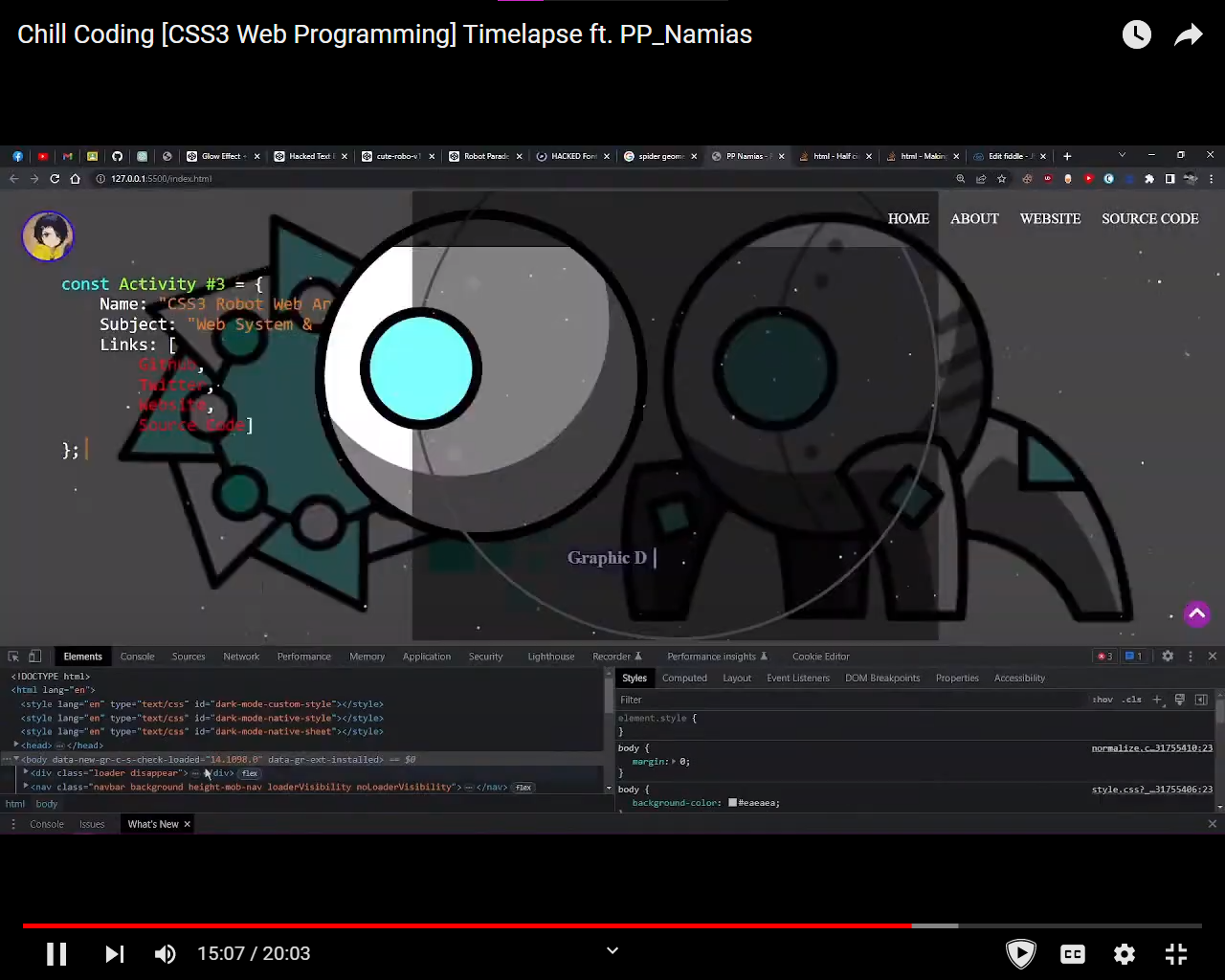Screen dimensions: 1225x980
Task: Expand the margin property triangle
Action: click(x=675, y=762)
